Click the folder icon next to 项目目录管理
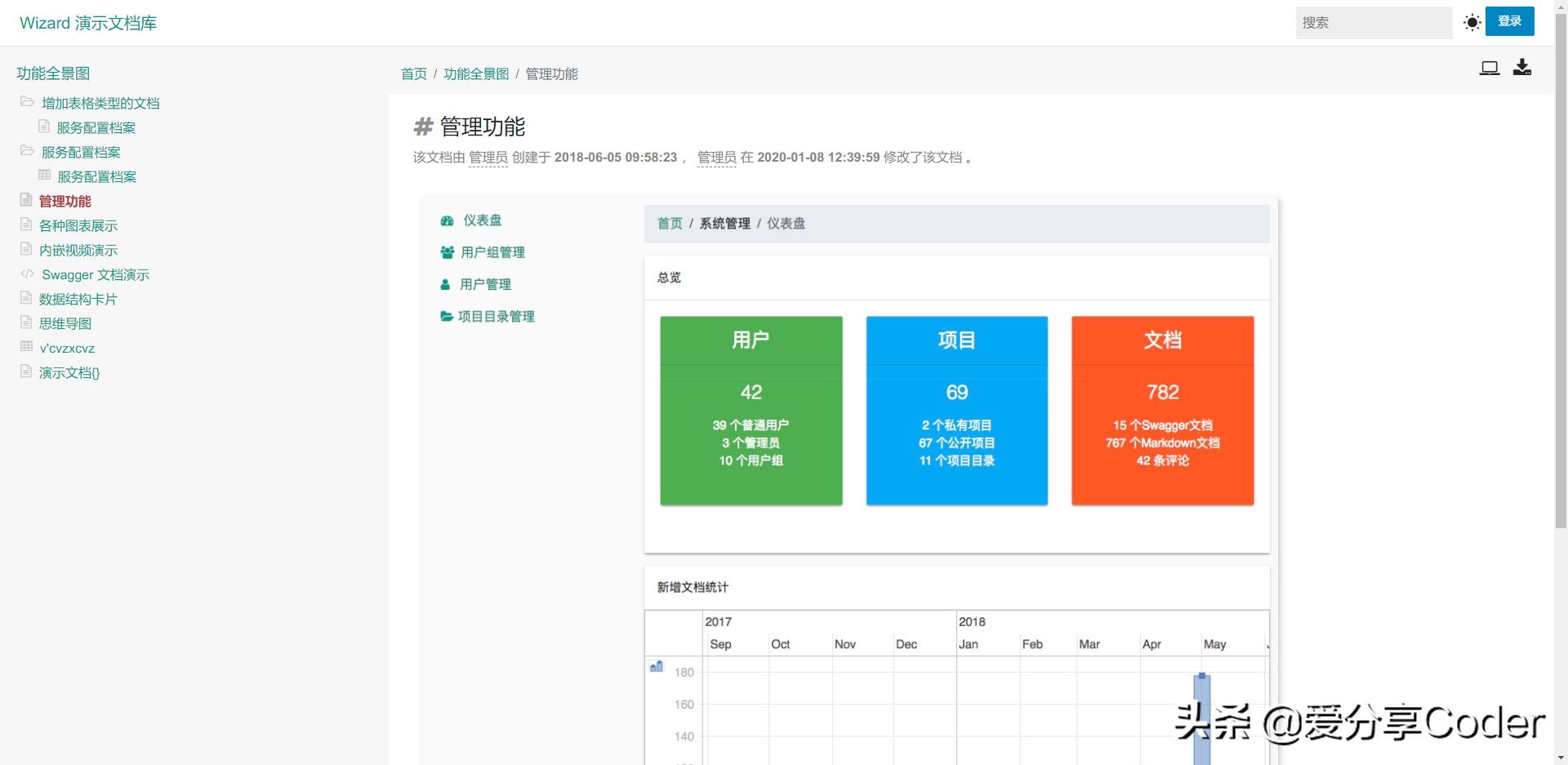1568x765 pixels. (x=446, y=317)
